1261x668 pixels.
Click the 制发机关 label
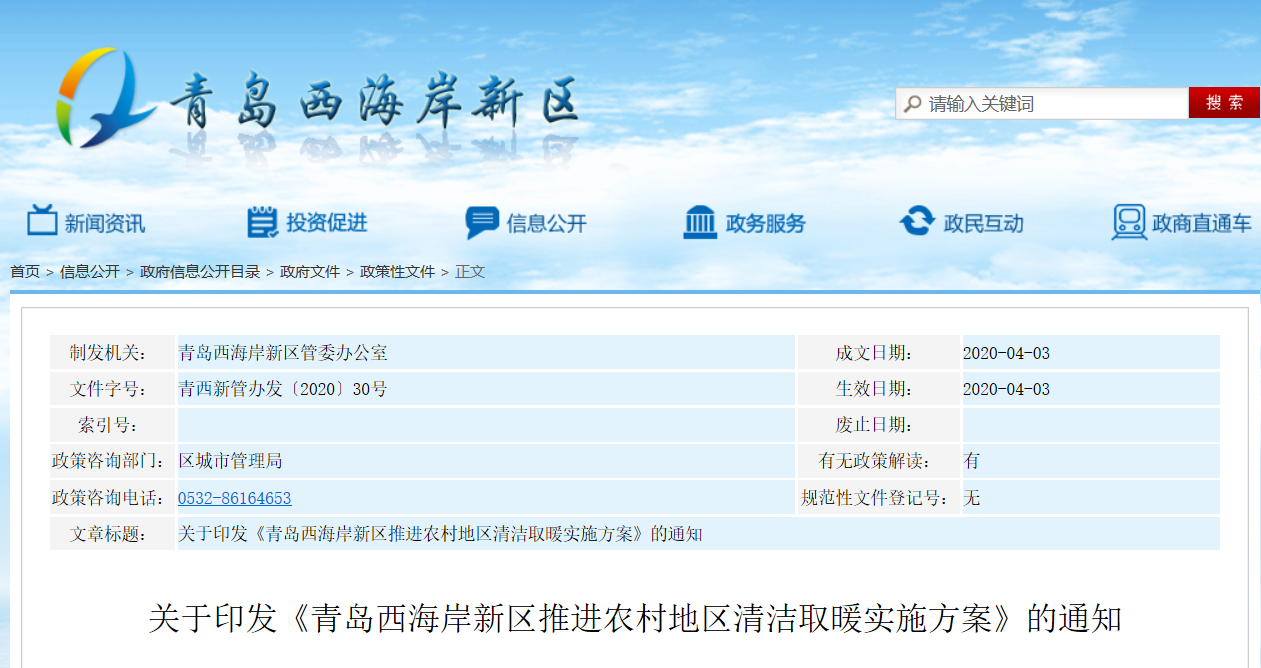(108, 353)
